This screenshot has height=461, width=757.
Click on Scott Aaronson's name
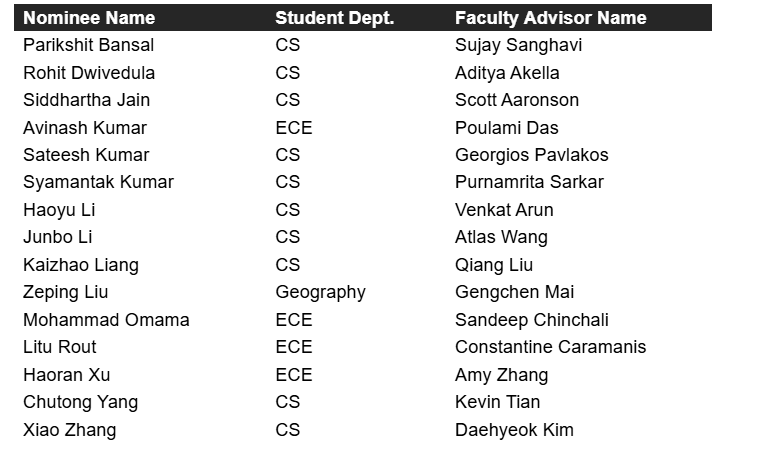point(516,100)
